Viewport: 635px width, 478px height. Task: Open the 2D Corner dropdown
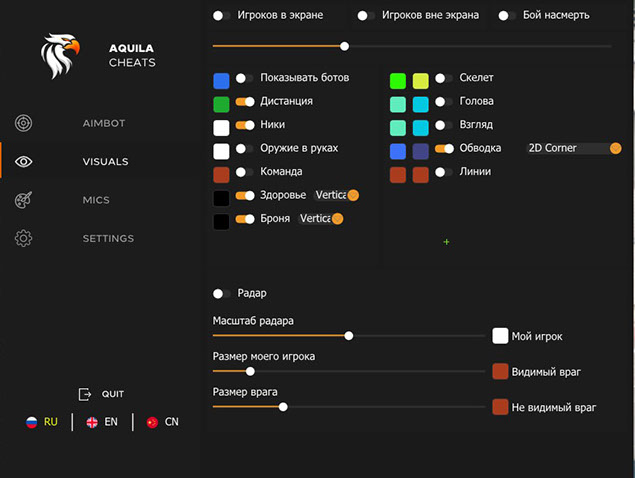573,148
